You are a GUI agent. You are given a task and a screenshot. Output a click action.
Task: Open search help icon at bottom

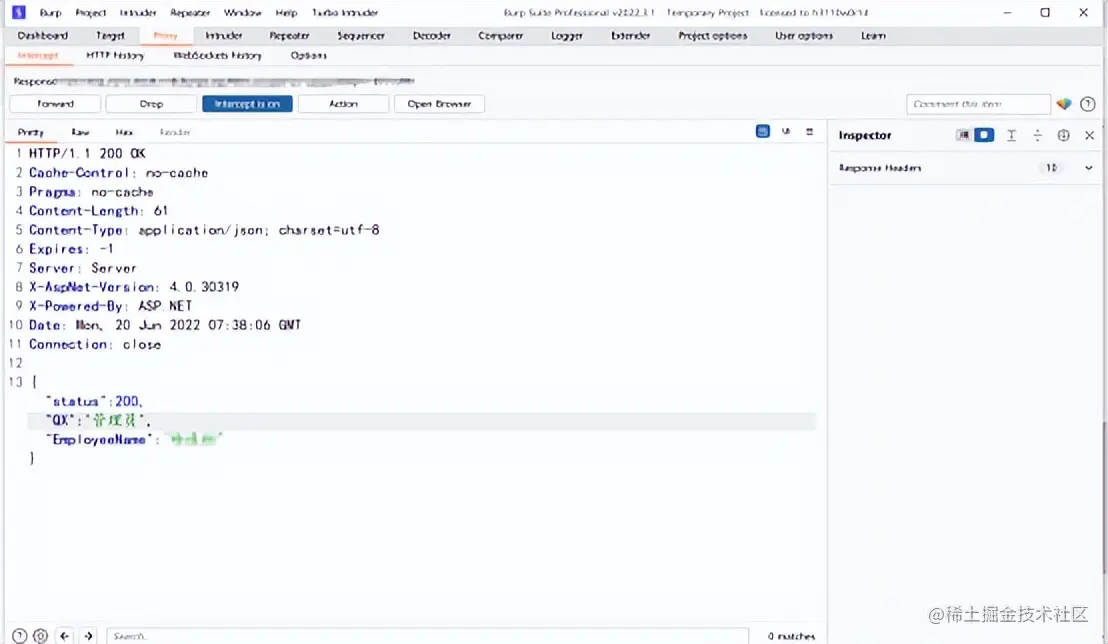tap(20, 636)
